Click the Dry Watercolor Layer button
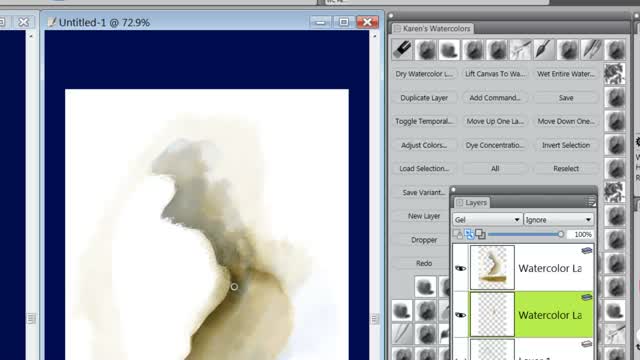Screen dimensions: 640x360 click(x=424, y=74)
